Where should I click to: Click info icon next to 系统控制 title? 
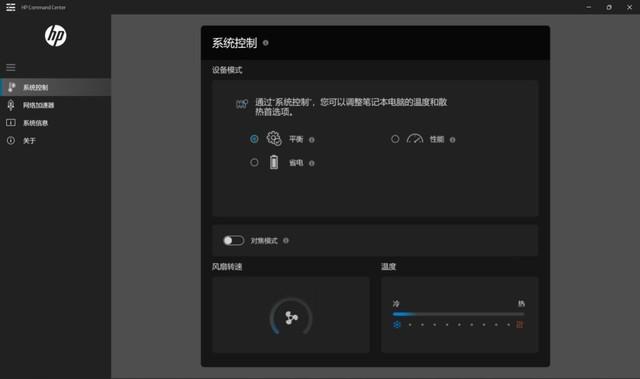pyautogui.click(x=266, y=43)
